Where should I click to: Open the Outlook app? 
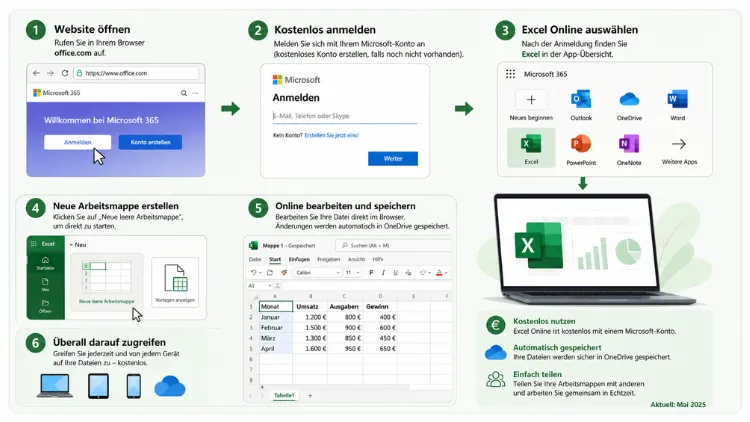(581, 99)
